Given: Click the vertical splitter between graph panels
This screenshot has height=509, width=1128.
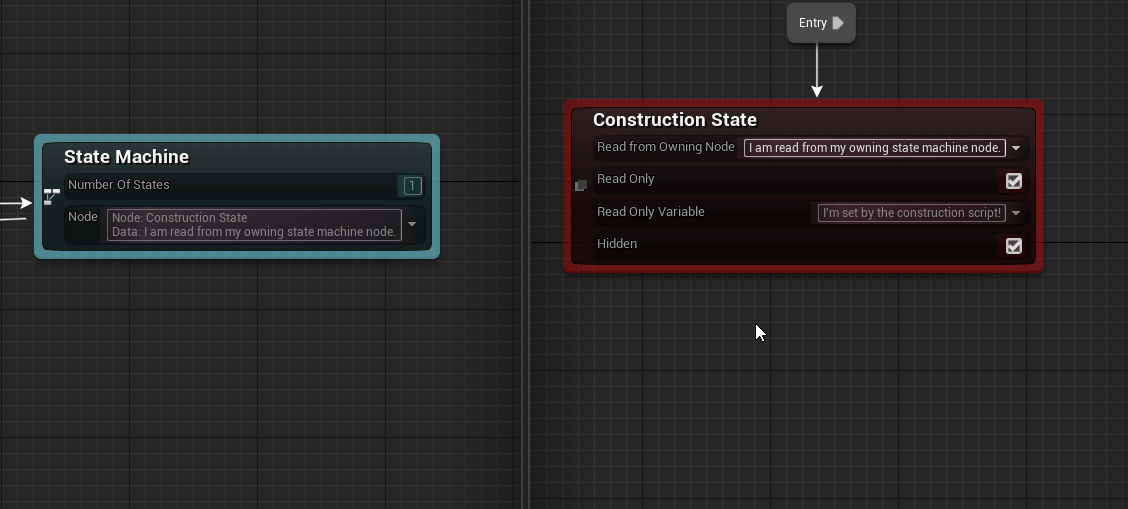Looking at the screenshot, I should pyautogui.click(x=525, y=300).
